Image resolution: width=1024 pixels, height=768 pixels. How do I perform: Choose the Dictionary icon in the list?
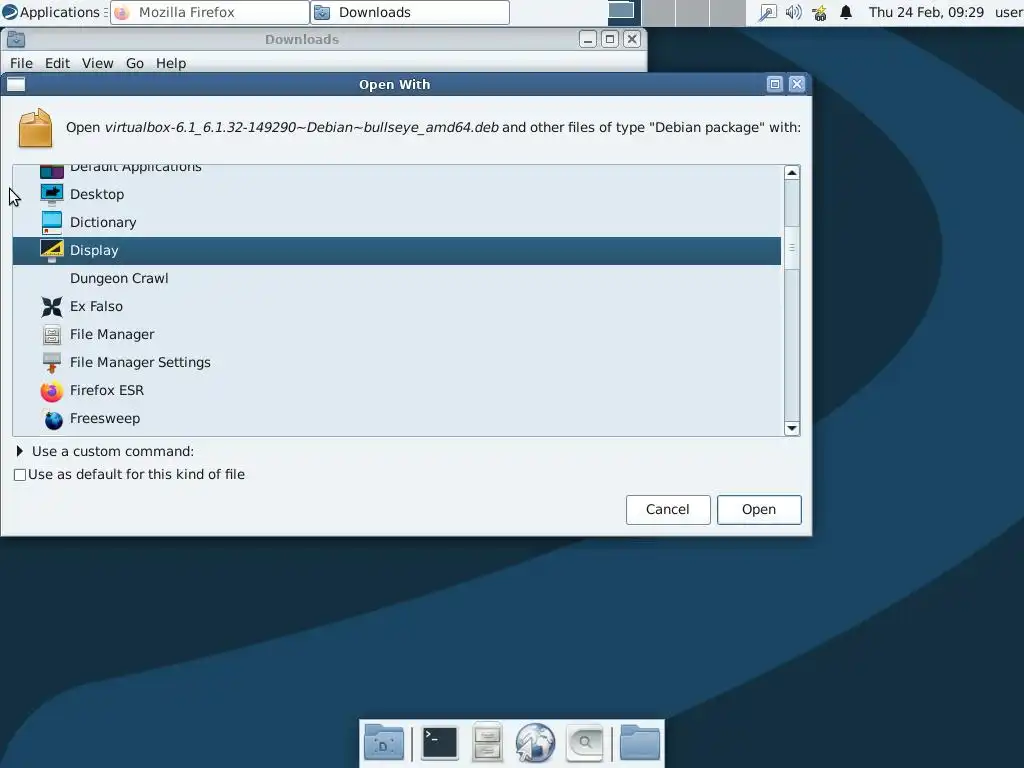(52, 223)
